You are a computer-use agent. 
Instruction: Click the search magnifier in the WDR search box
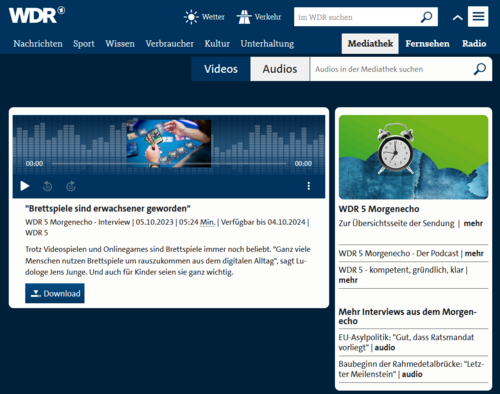(426, 17)
